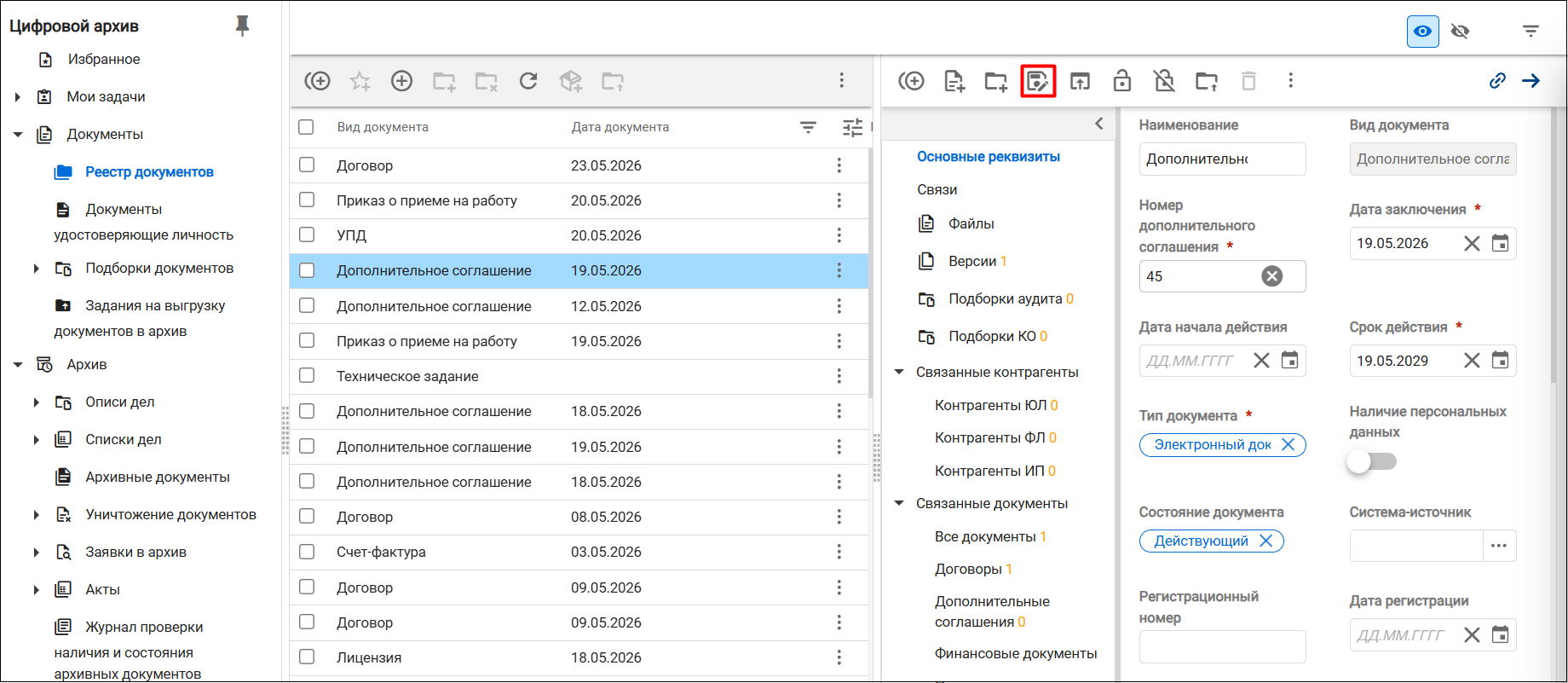Image resolution: width=1568 pixels, height=683 pixels.
Task: Check the Счет-фактура row checkbox
Action: click(307, 551)
